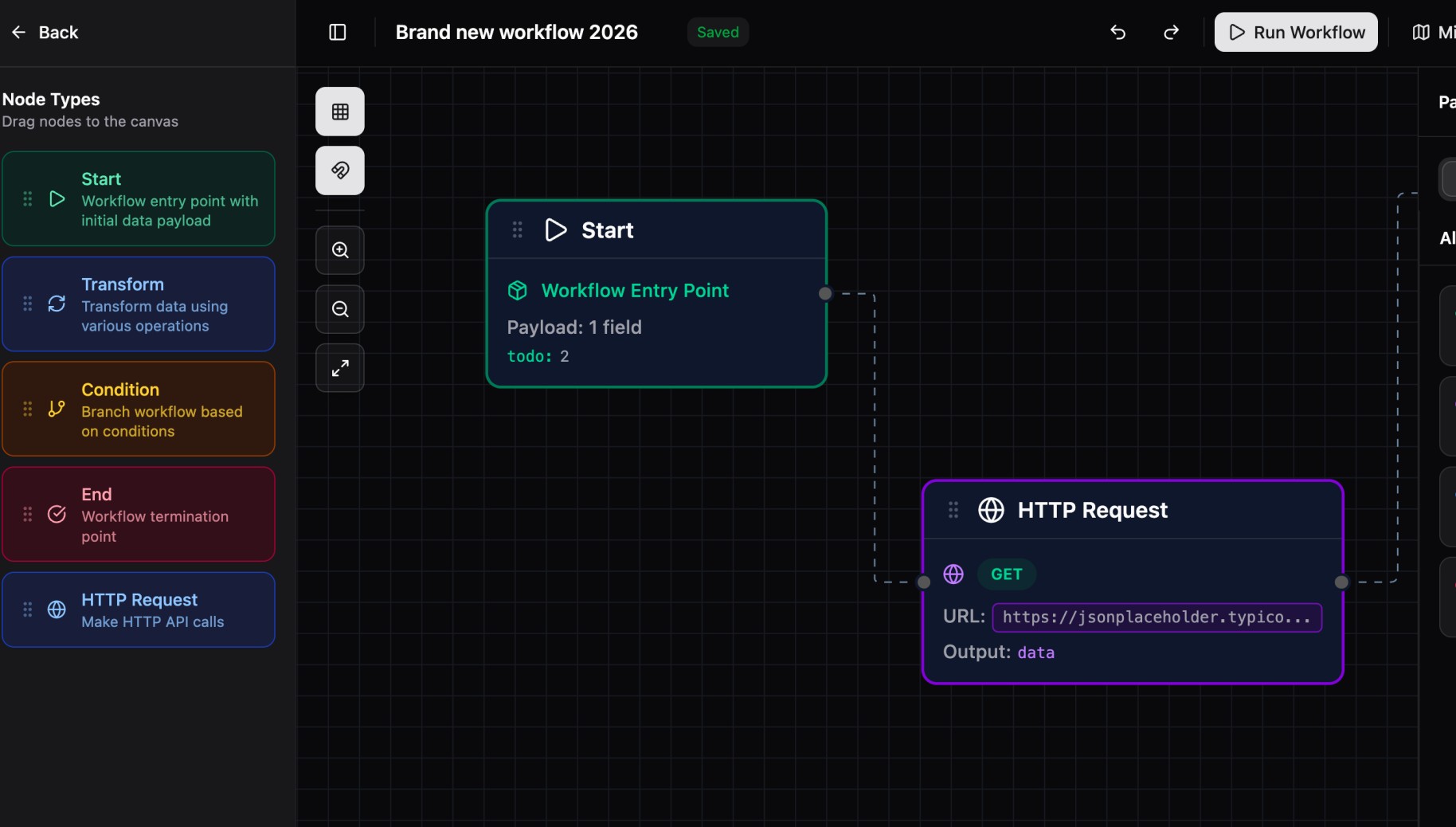Go Back using the arrow link

(x=45, y=32)
